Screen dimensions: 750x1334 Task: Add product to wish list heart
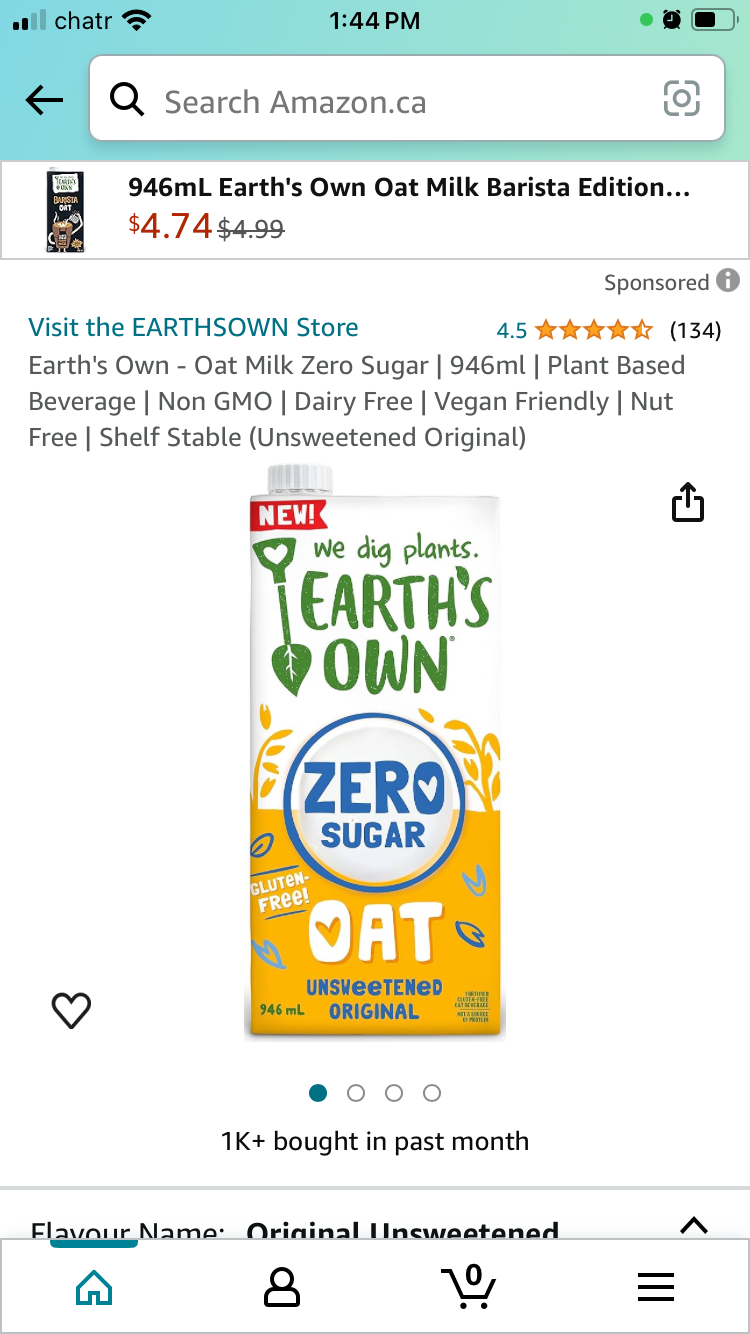point(71,1011)
